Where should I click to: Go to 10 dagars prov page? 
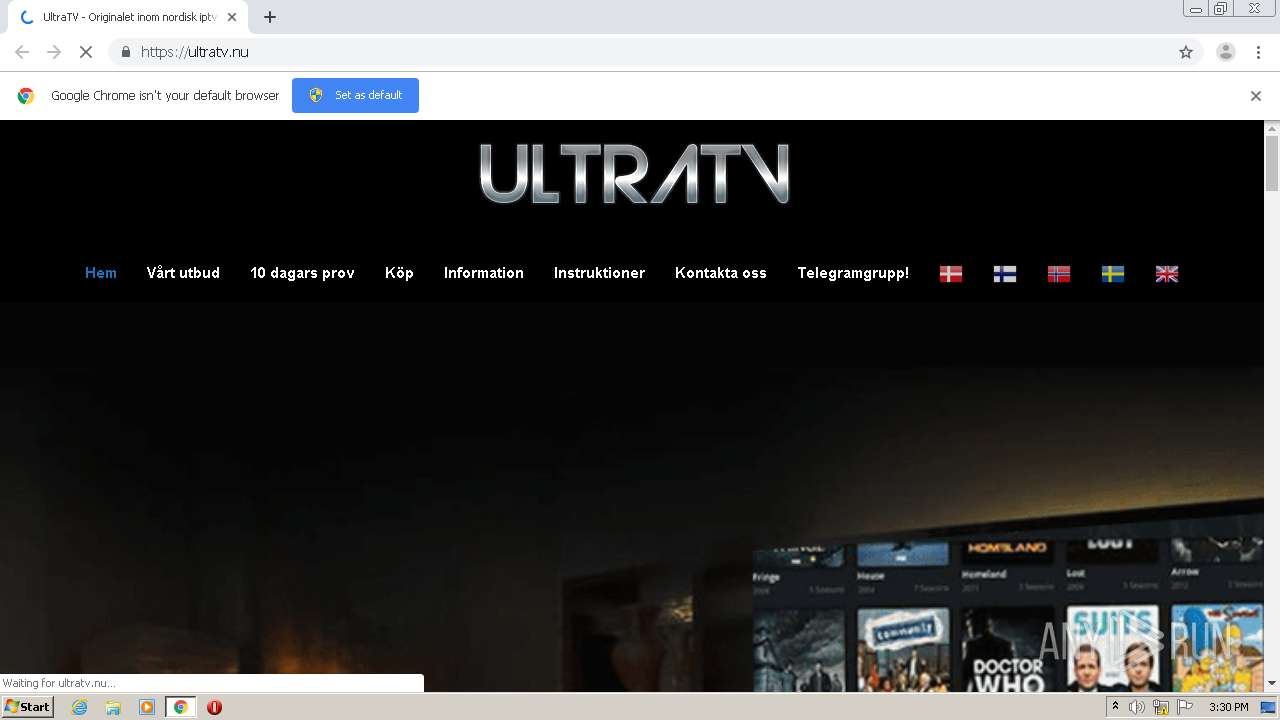302,273
